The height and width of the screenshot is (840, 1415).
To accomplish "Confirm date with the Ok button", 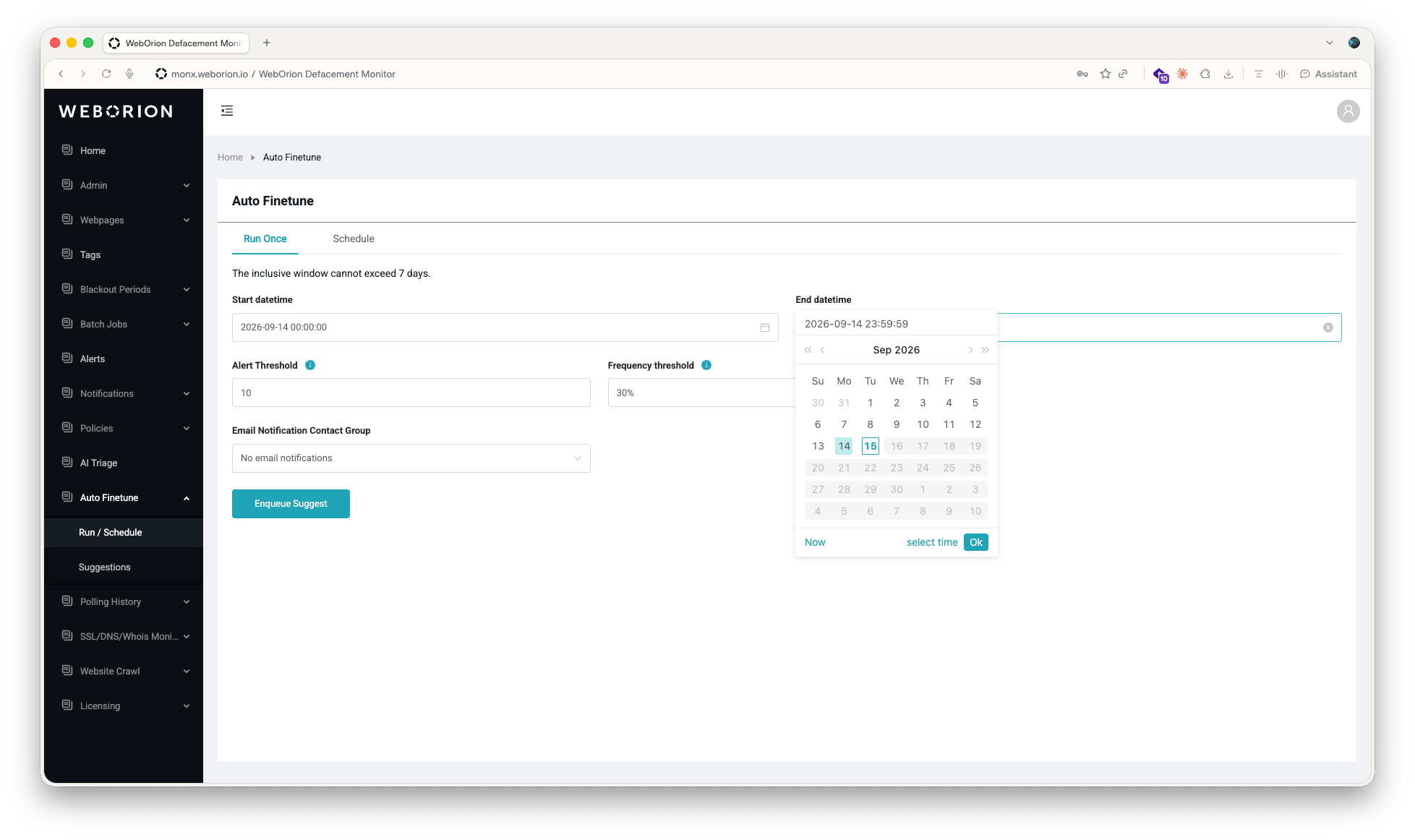I will click(x=975, y=542).
